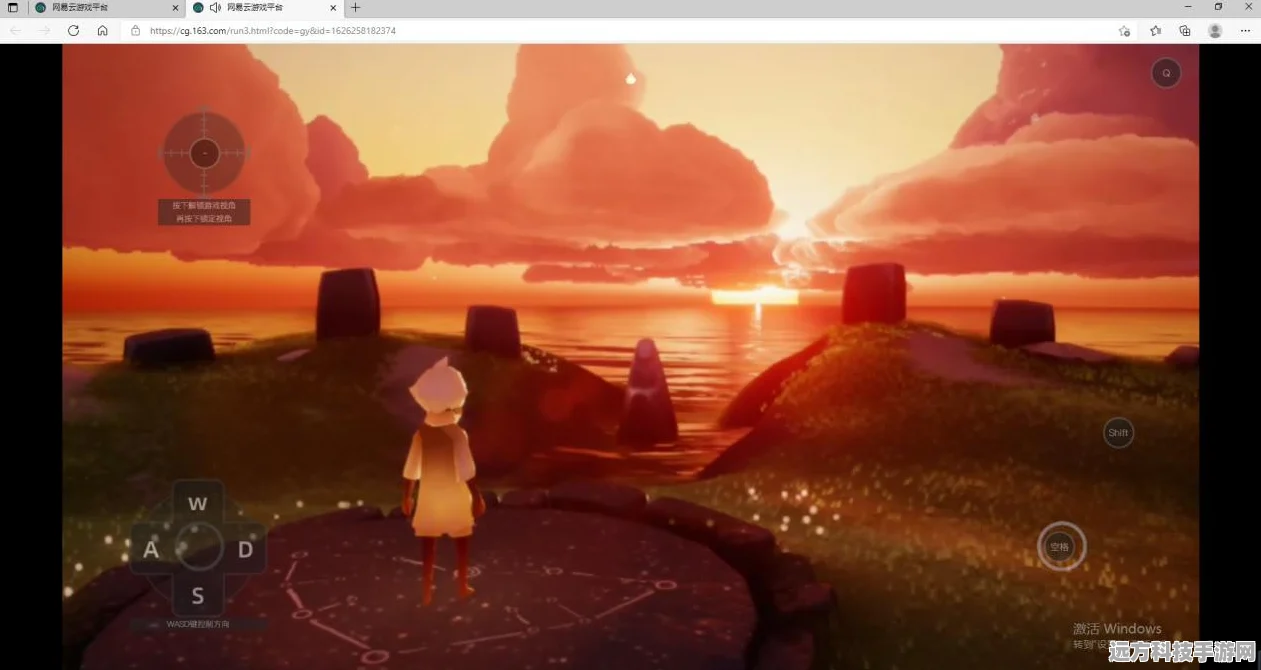Image resolution: width=1261 pixels, height=670 pixels.
Task: Switch to the second 网易云游戏平台 tab with audio
Action: pyautogui.click(x=264, y=7)
